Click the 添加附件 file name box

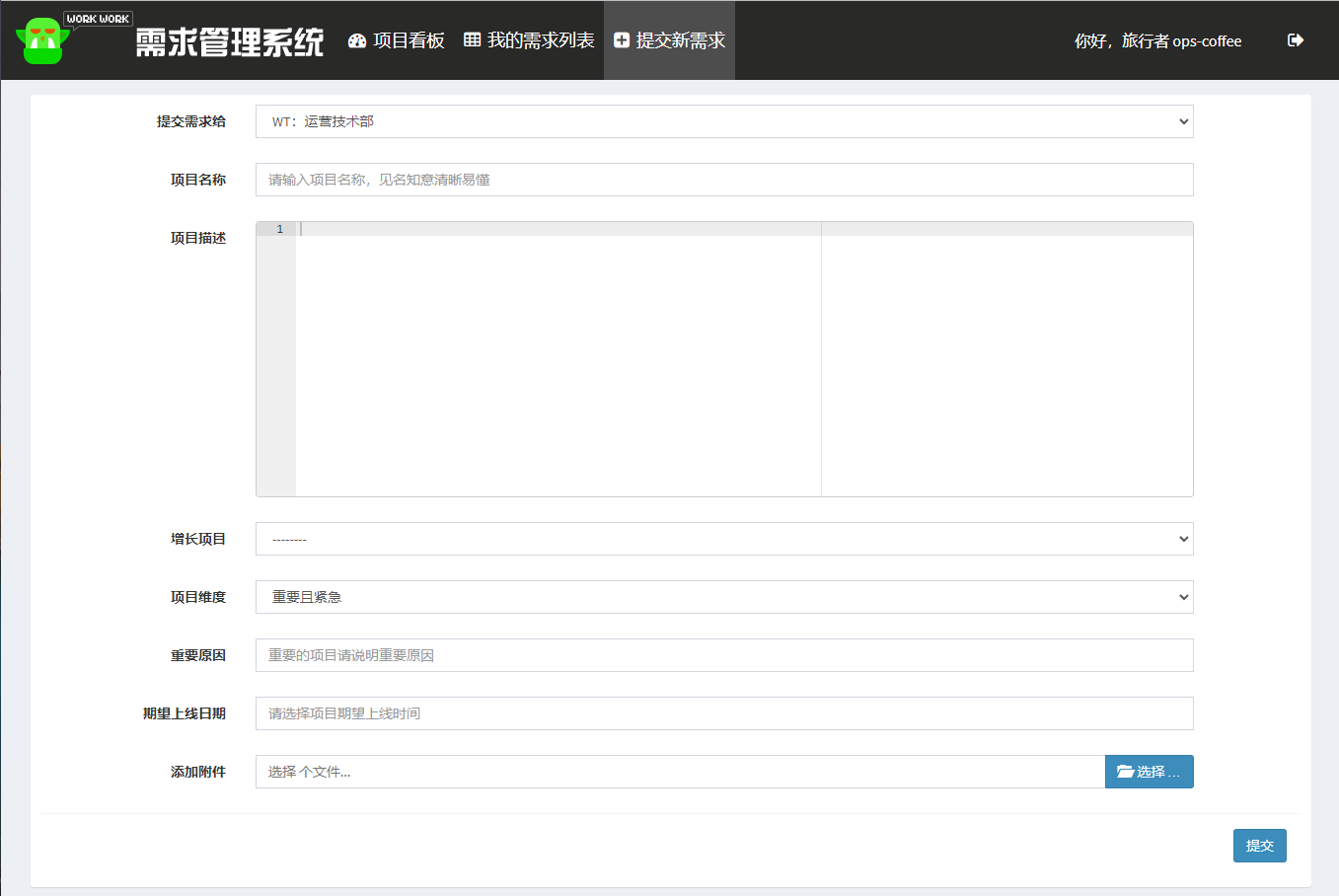coord(679,772)
